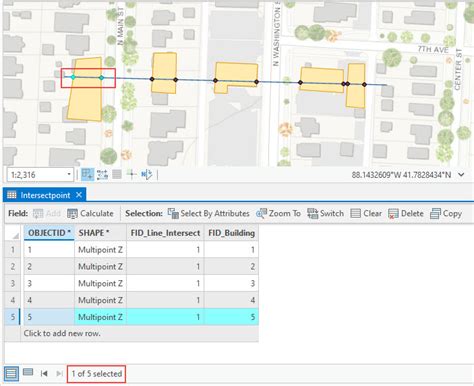Click the Switch label
Screen dimensions: 474x386
click(x=332, y=213)
